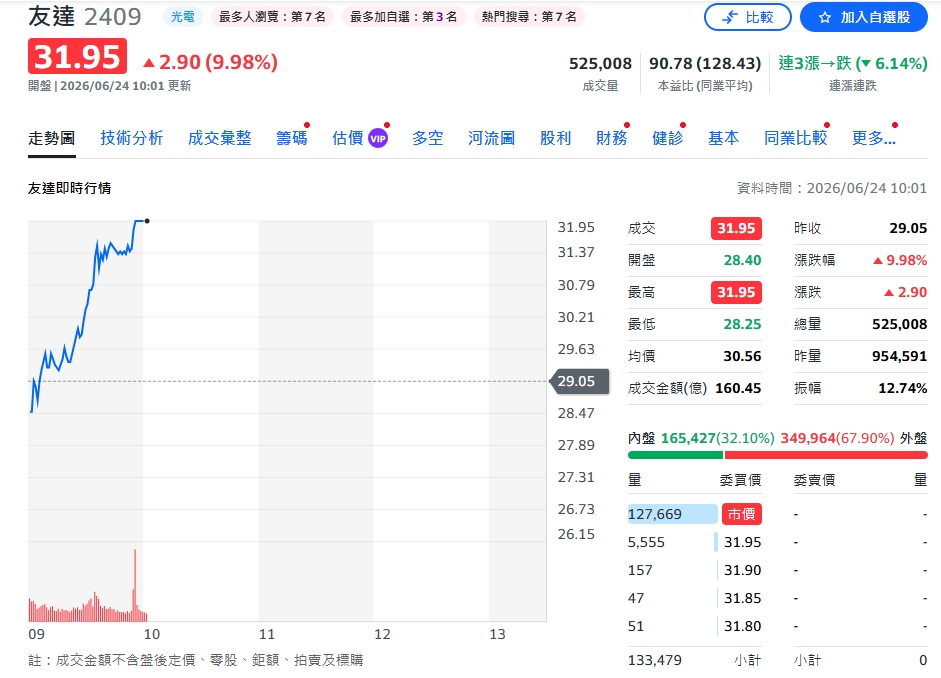The height and width of the screenshot is (678, 941).
Task: Switch to the 健診 tab
Action: pos(667,139)
